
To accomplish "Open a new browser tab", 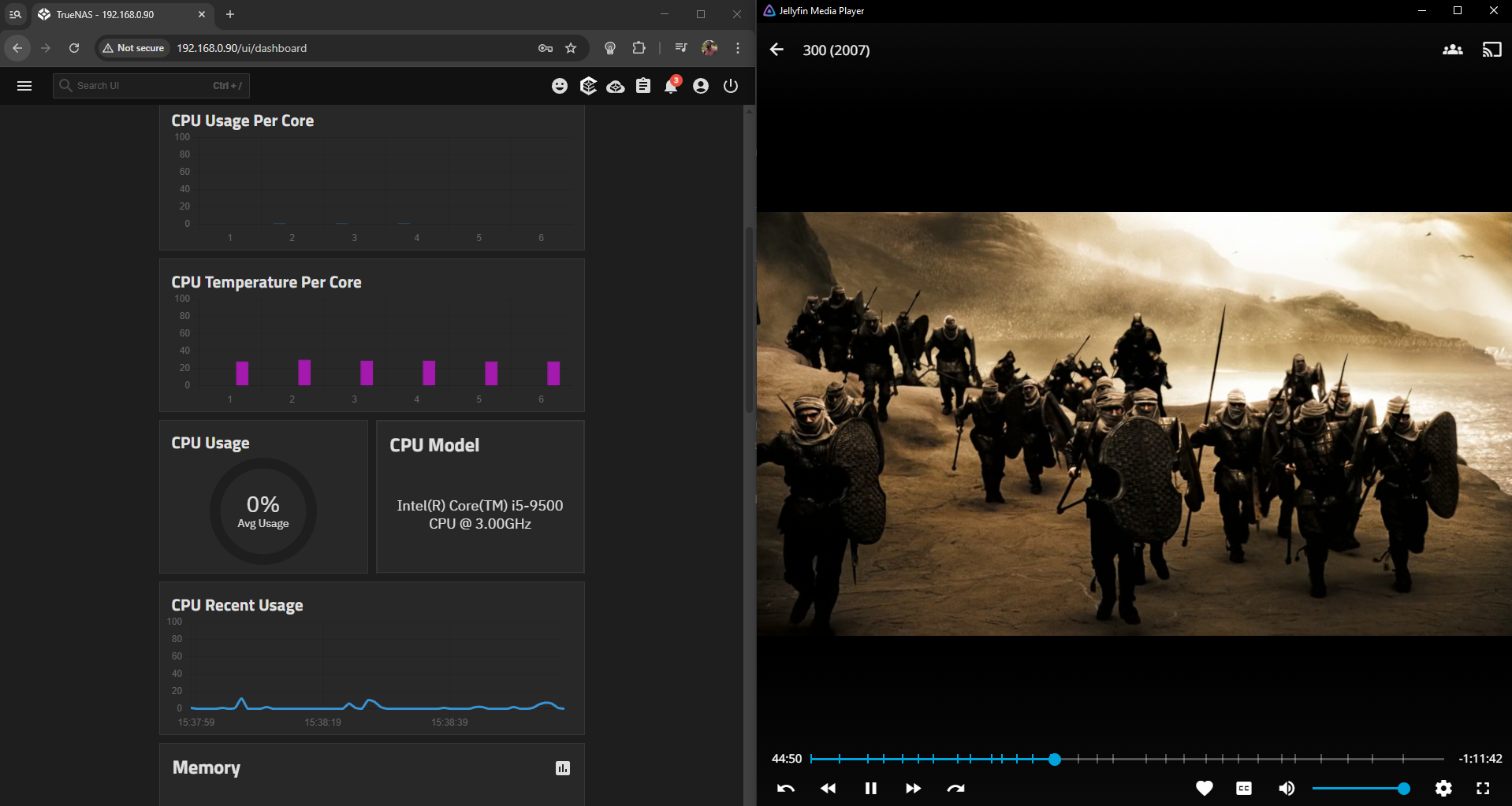I will (x=230, y=14).
